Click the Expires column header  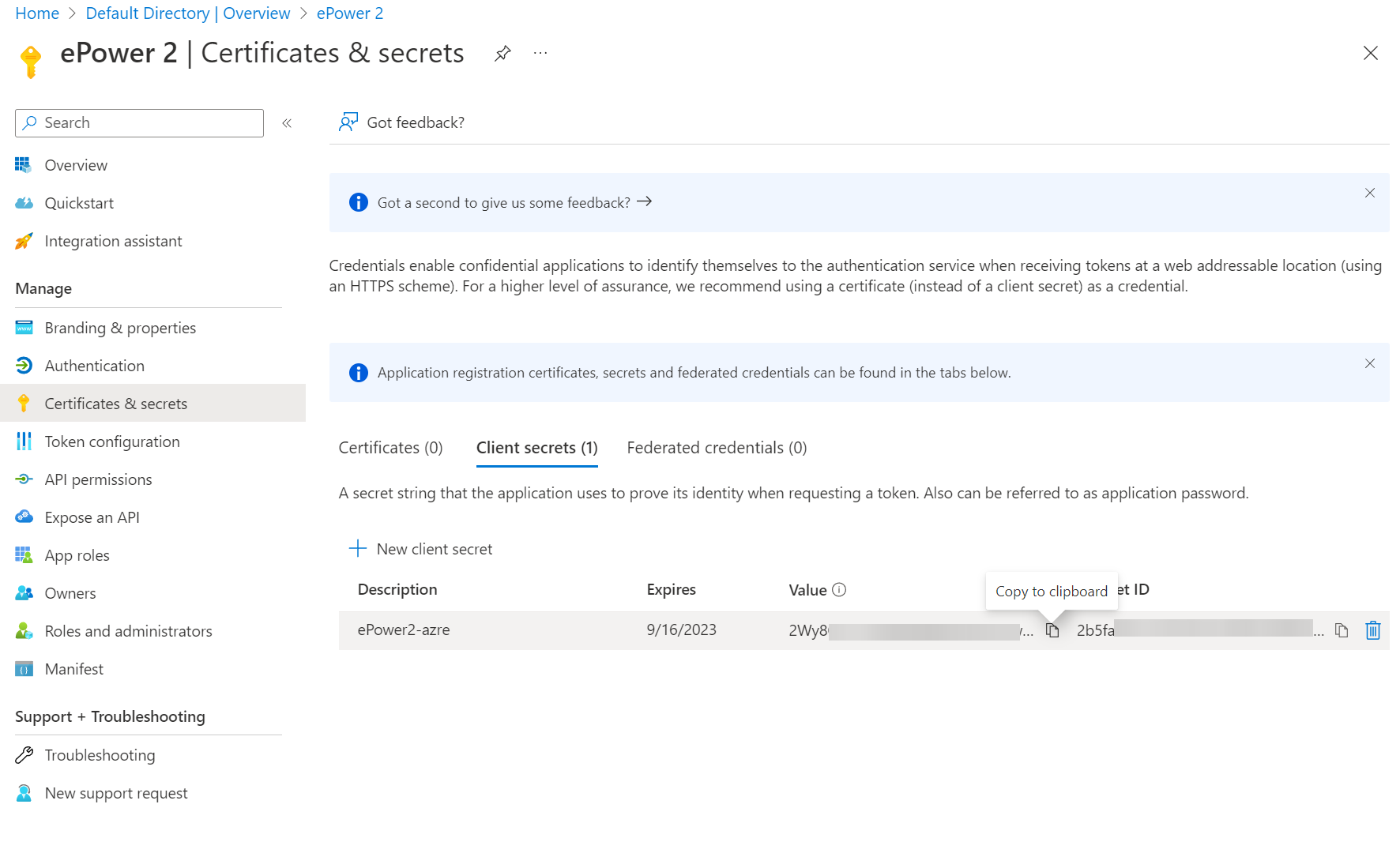coord(671,589)
